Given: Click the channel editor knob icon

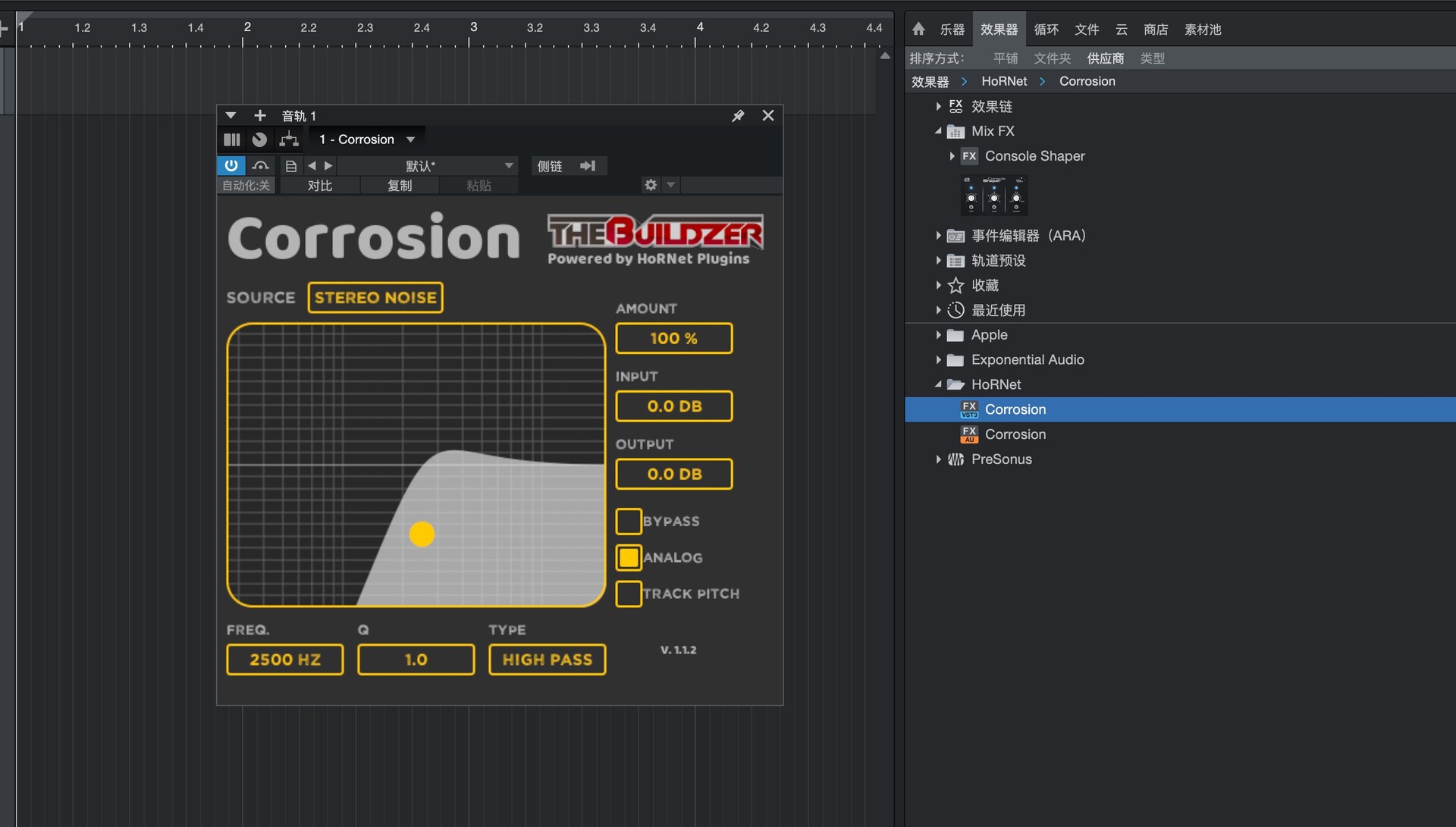Looking at the screenshot, I should (x=259, y=139).
